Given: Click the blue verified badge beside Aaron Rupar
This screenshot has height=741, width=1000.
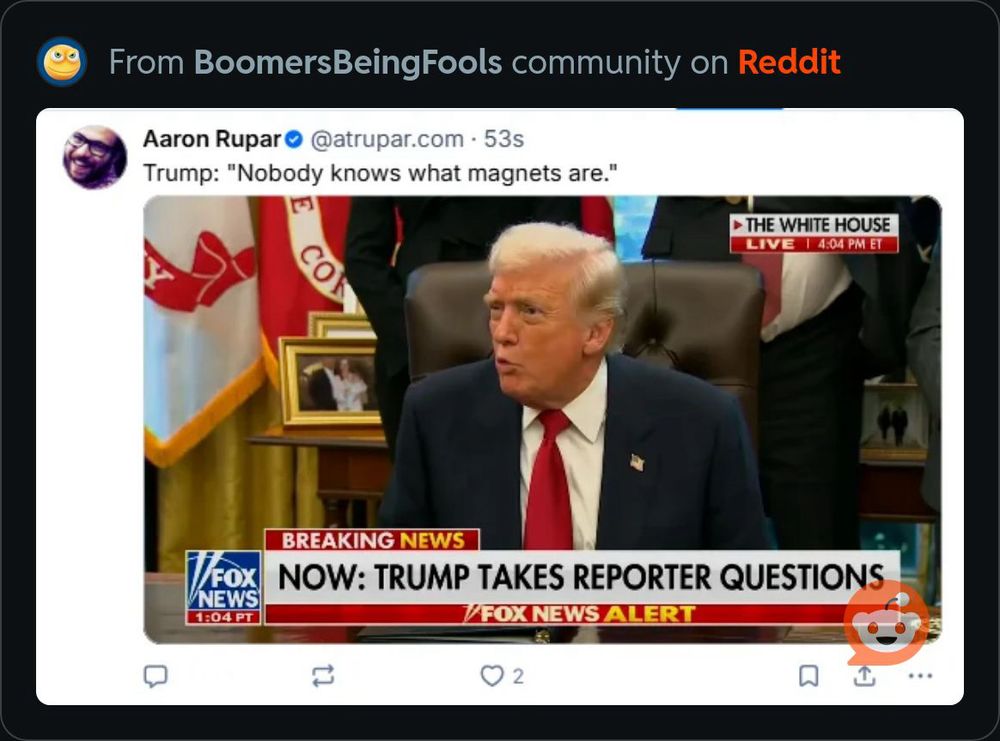Looking at the screenshot, I should [x=293, y=139].
